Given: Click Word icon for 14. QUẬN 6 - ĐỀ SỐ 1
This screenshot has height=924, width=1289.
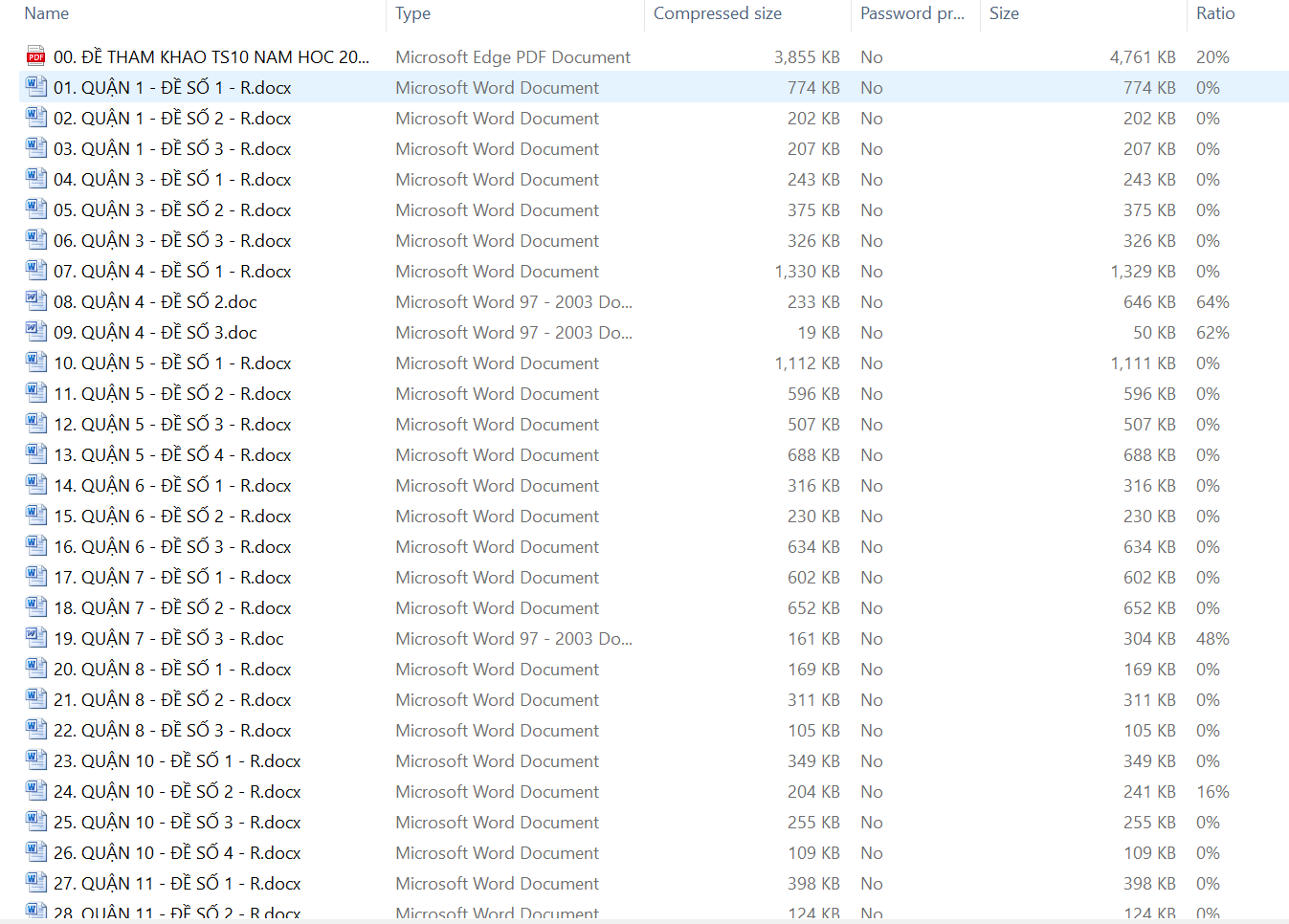Looking at the screenshot, I should click(35, 485).
